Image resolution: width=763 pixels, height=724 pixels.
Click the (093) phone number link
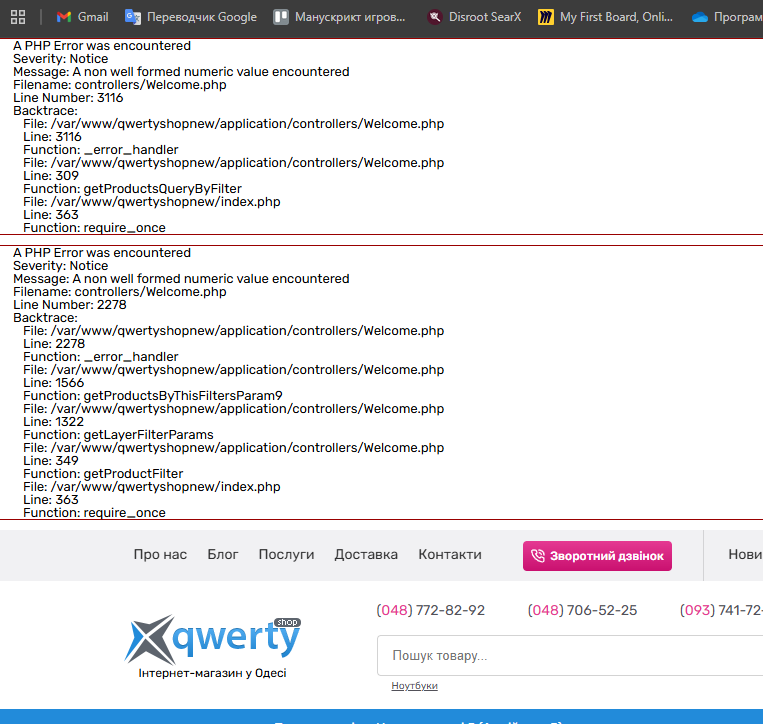click(720, 610)
